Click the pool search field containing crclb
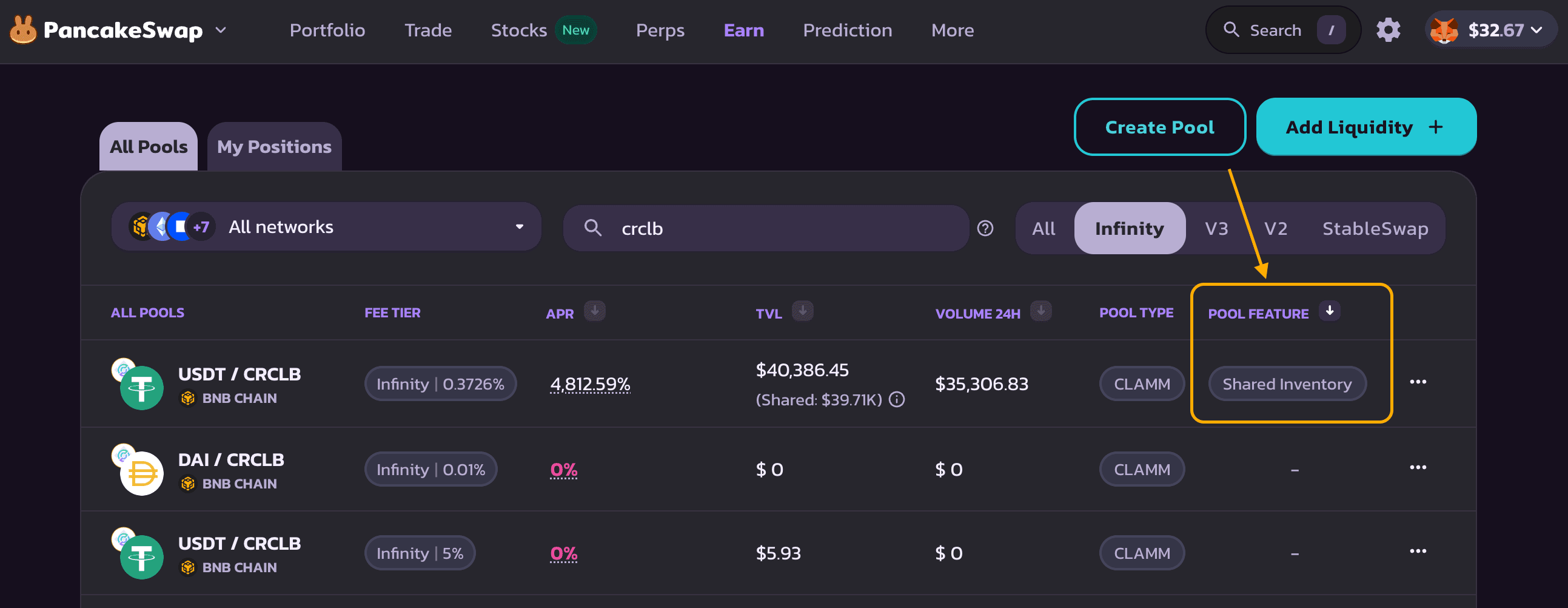Screen dimensions: 1568x608 (766, 228)
